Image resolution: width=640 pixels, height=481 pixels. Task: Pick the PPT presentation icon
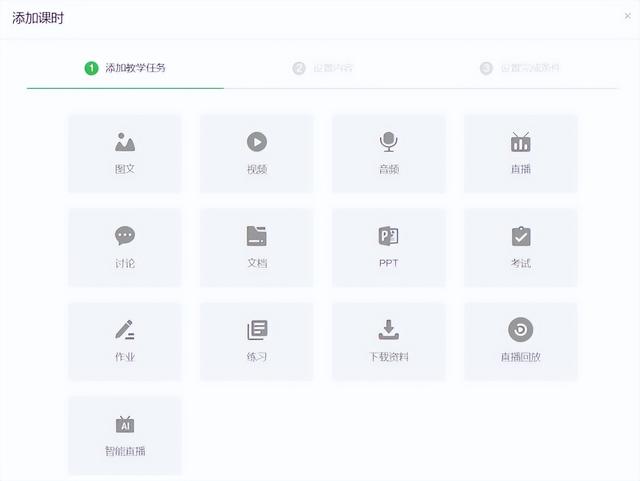click(389, 236)
